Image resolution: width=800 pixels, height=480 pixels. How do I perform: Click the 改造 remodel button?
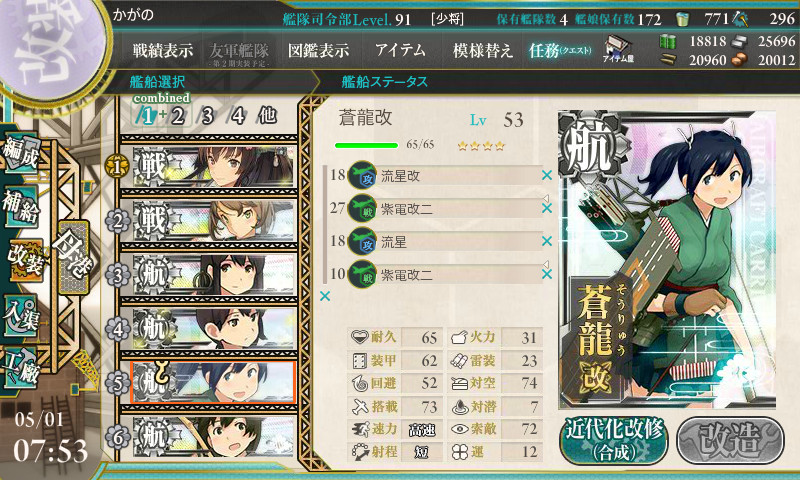[x=730, y=440]
